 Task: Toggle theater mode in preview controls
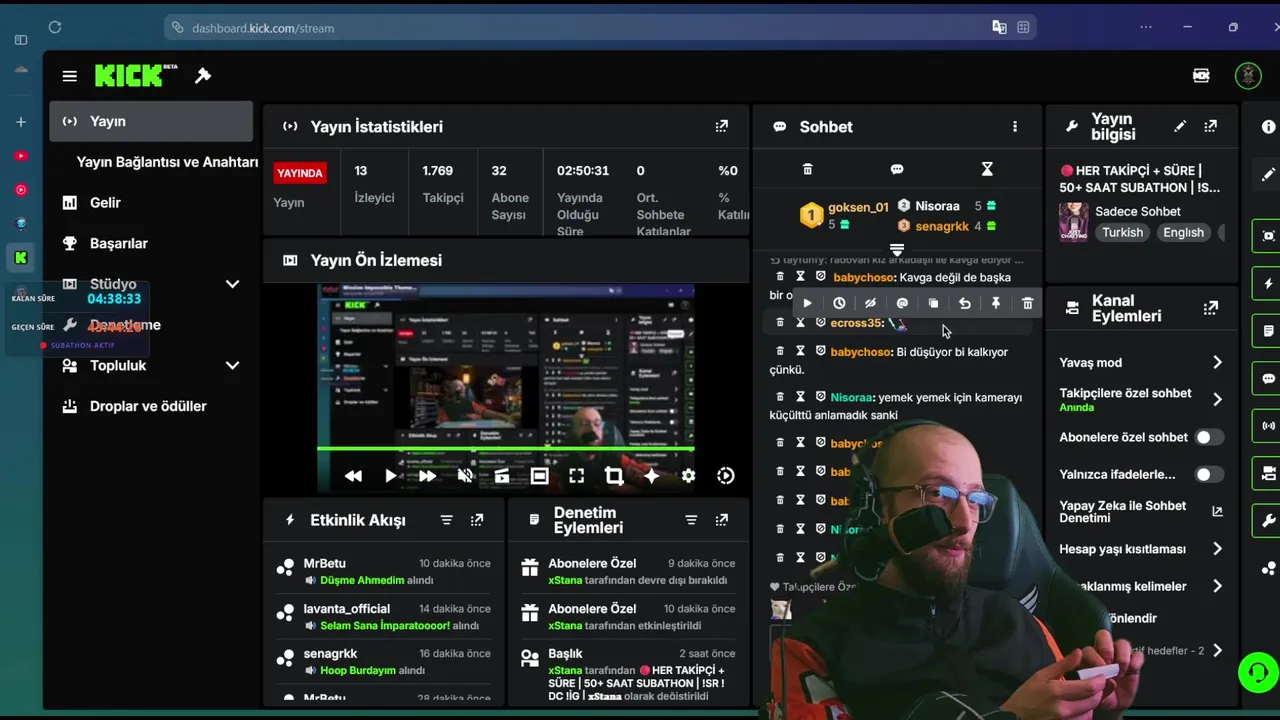(539, 476)
